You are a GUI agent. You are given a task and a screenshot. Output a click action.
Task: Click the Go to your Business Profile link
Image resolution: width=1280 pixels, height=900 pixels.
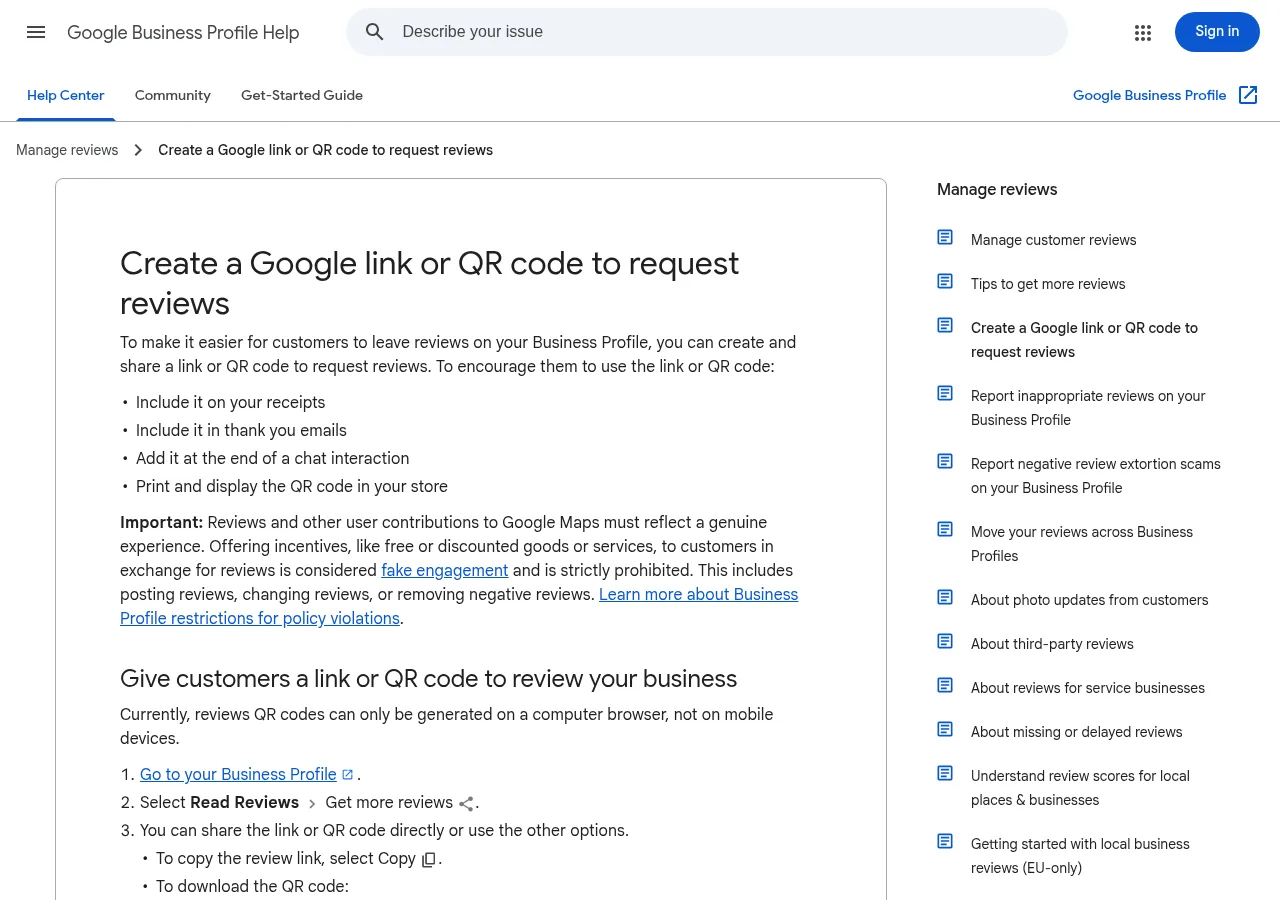click(x=238, y=774)
